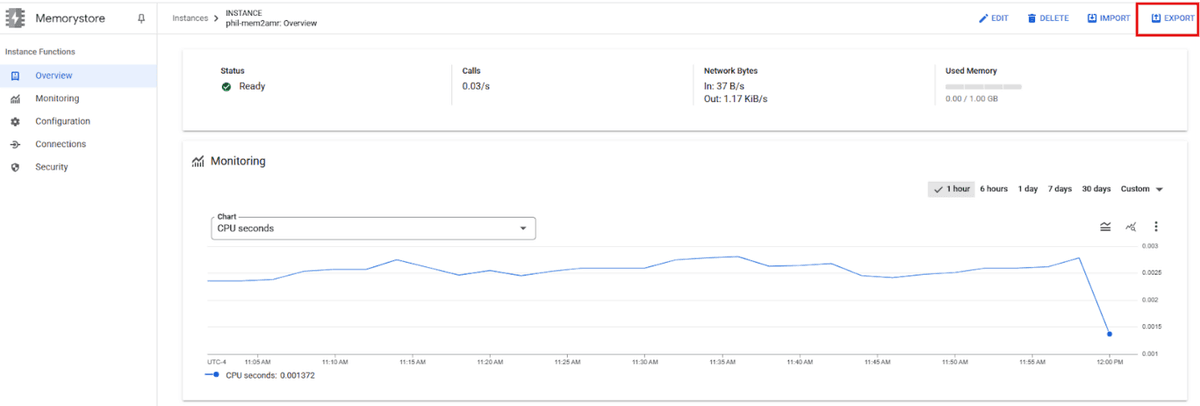Click the Monitoring section heading icon
The image size is (1200, 406).
click(198, 160)
